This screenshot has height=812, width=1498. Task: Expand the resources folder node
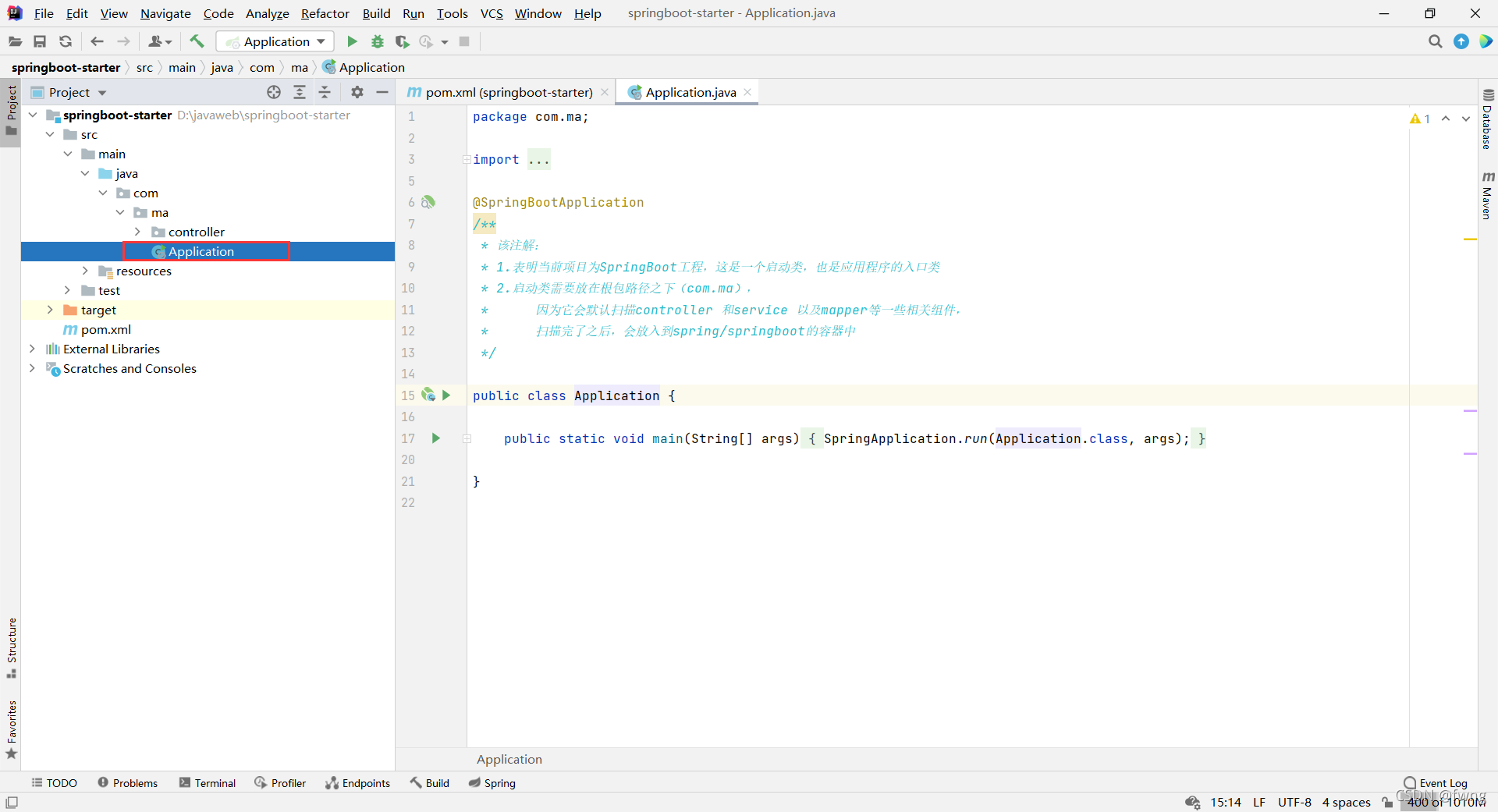pos(86,271)
